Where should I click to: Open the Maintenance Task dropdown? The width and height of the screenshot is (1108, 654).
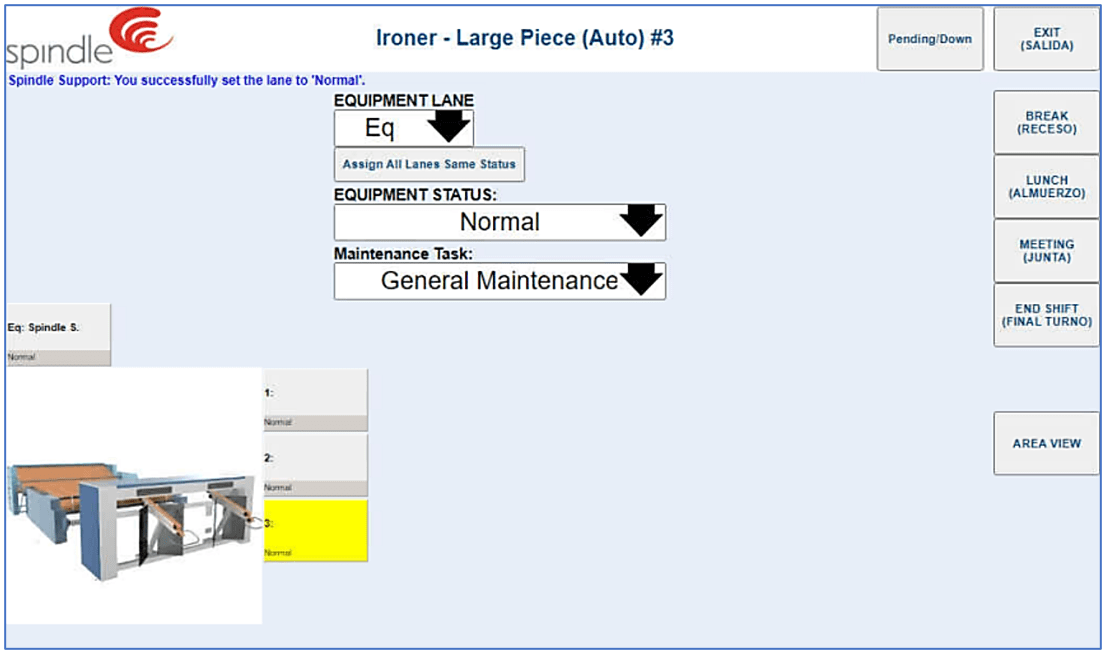643,281
